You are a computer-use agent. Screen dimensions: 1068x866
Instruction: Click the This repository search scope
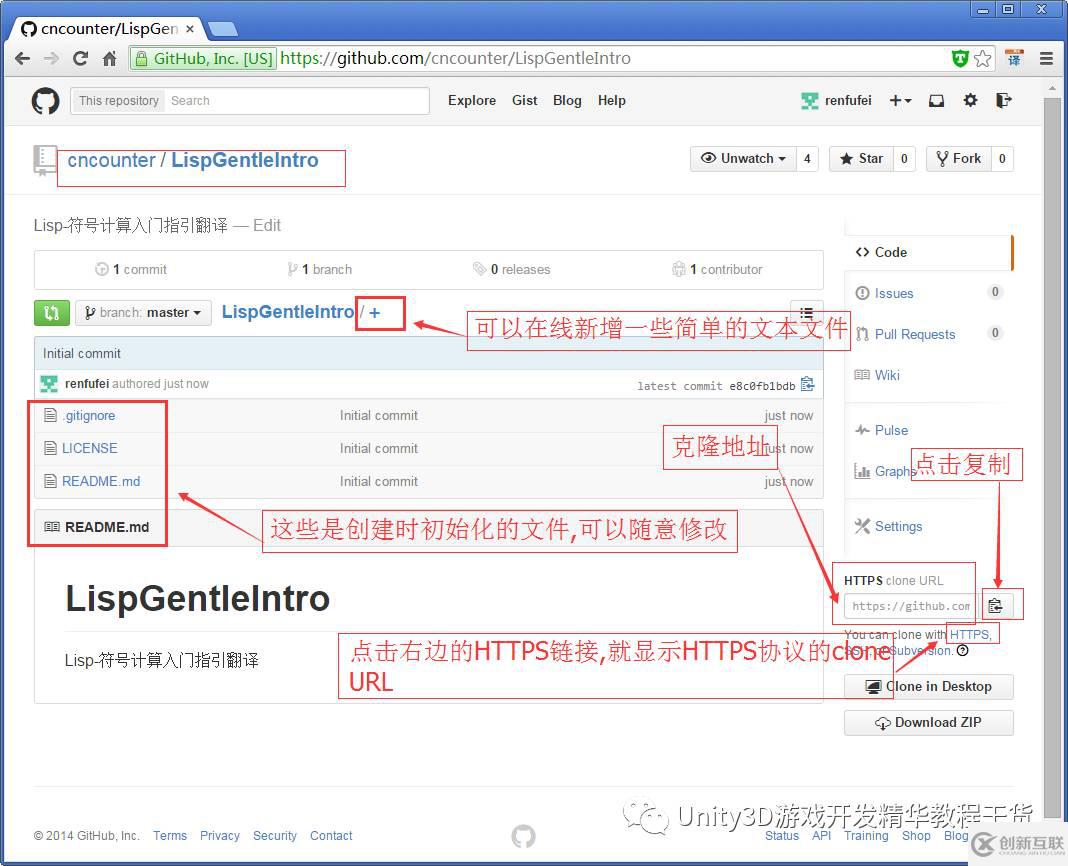119,101
